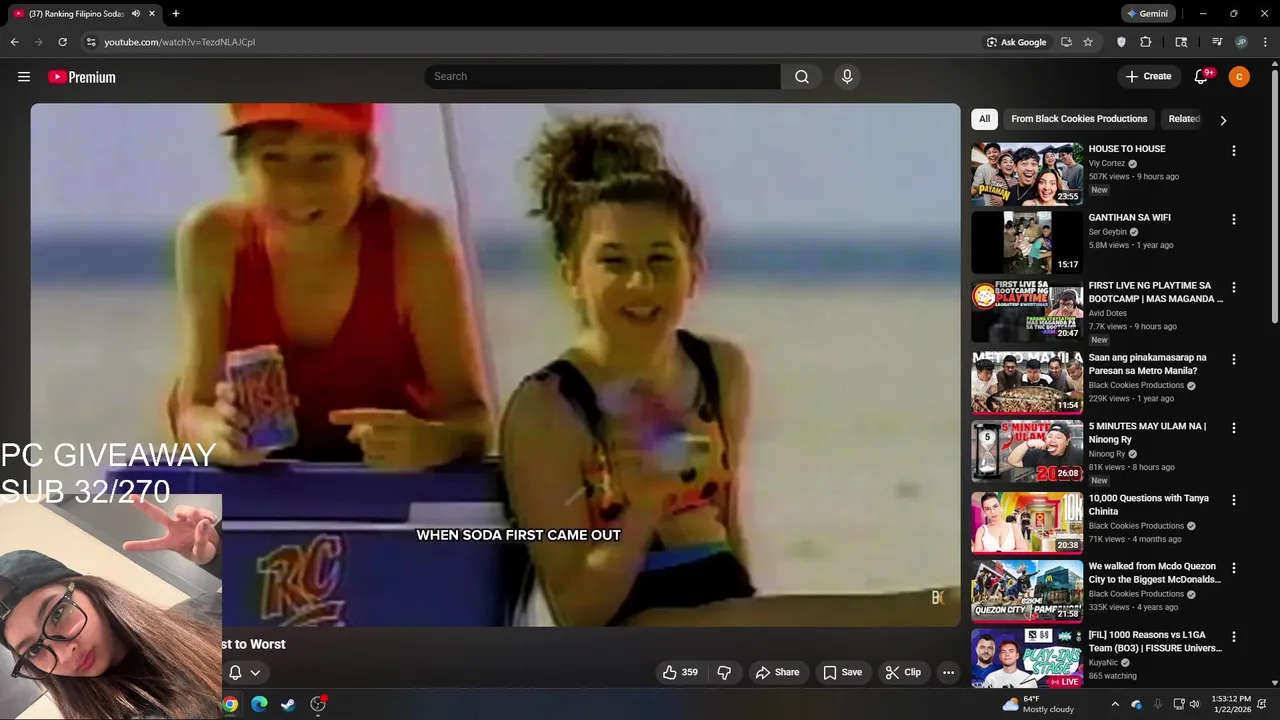This screenshot has width=1280, height=720.
Task: Open options for 5 MINUTES MAY ULAM video
Action: click(x=1233, y=428)
